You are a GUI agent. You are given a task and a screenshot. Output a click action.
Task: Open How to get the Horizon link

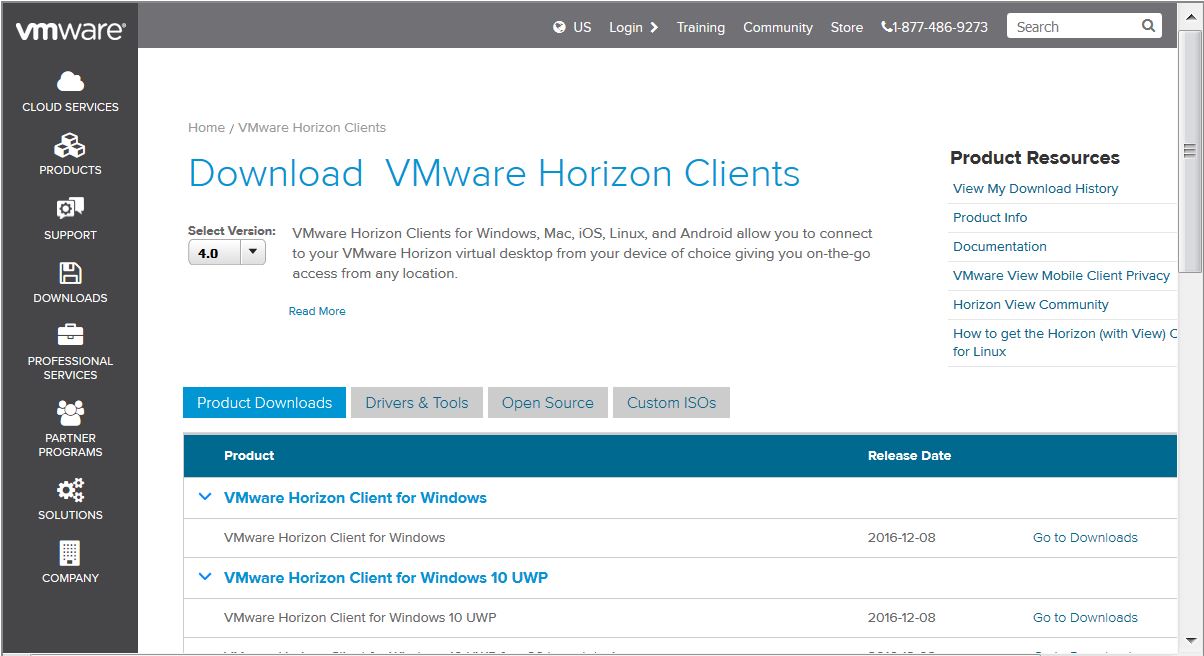click(1065, 342)
